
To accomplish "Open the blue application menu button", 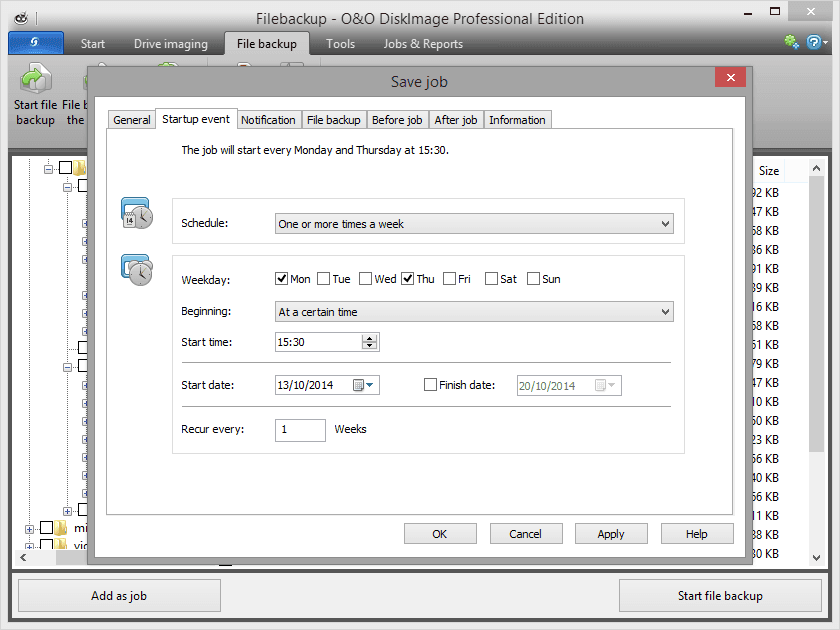I will pyautogui.click(x=36, y=43).
